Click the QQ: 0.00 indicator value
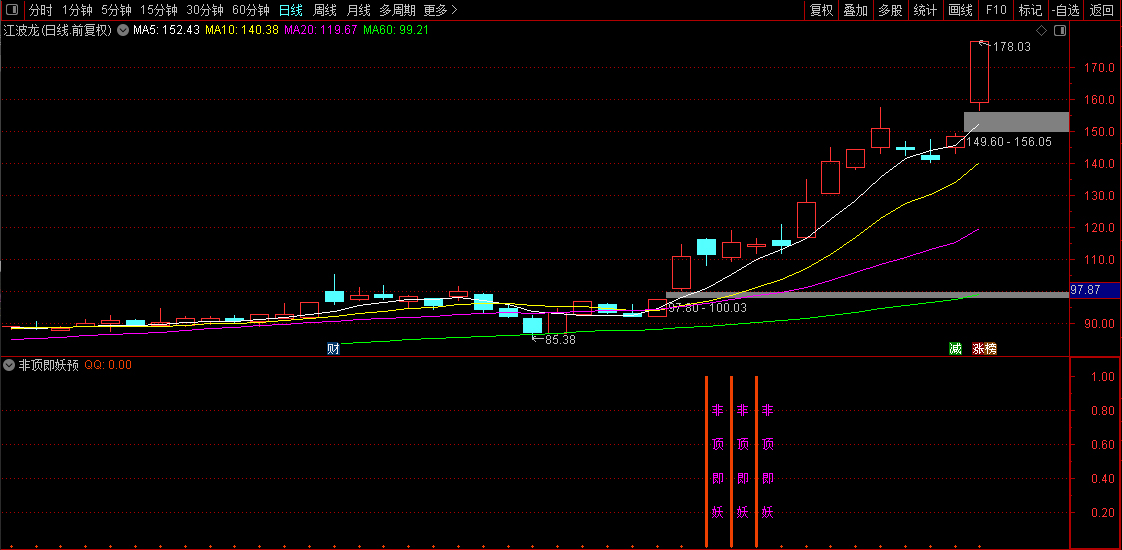This screenshot has width=1122, height=550. [108, 365]
